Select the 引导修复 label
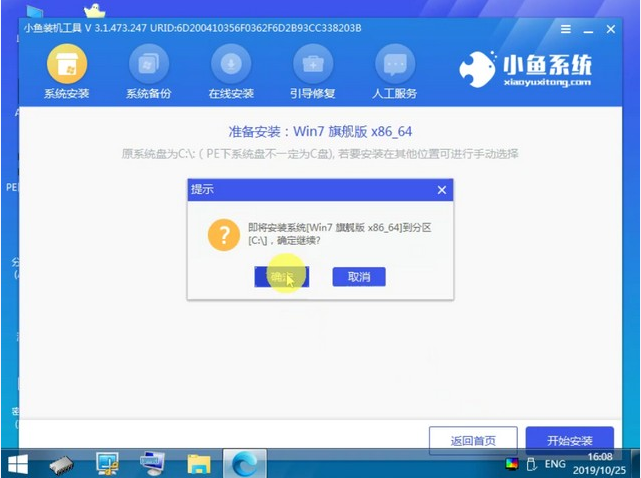The image size is (641, 478). (313, 94)
